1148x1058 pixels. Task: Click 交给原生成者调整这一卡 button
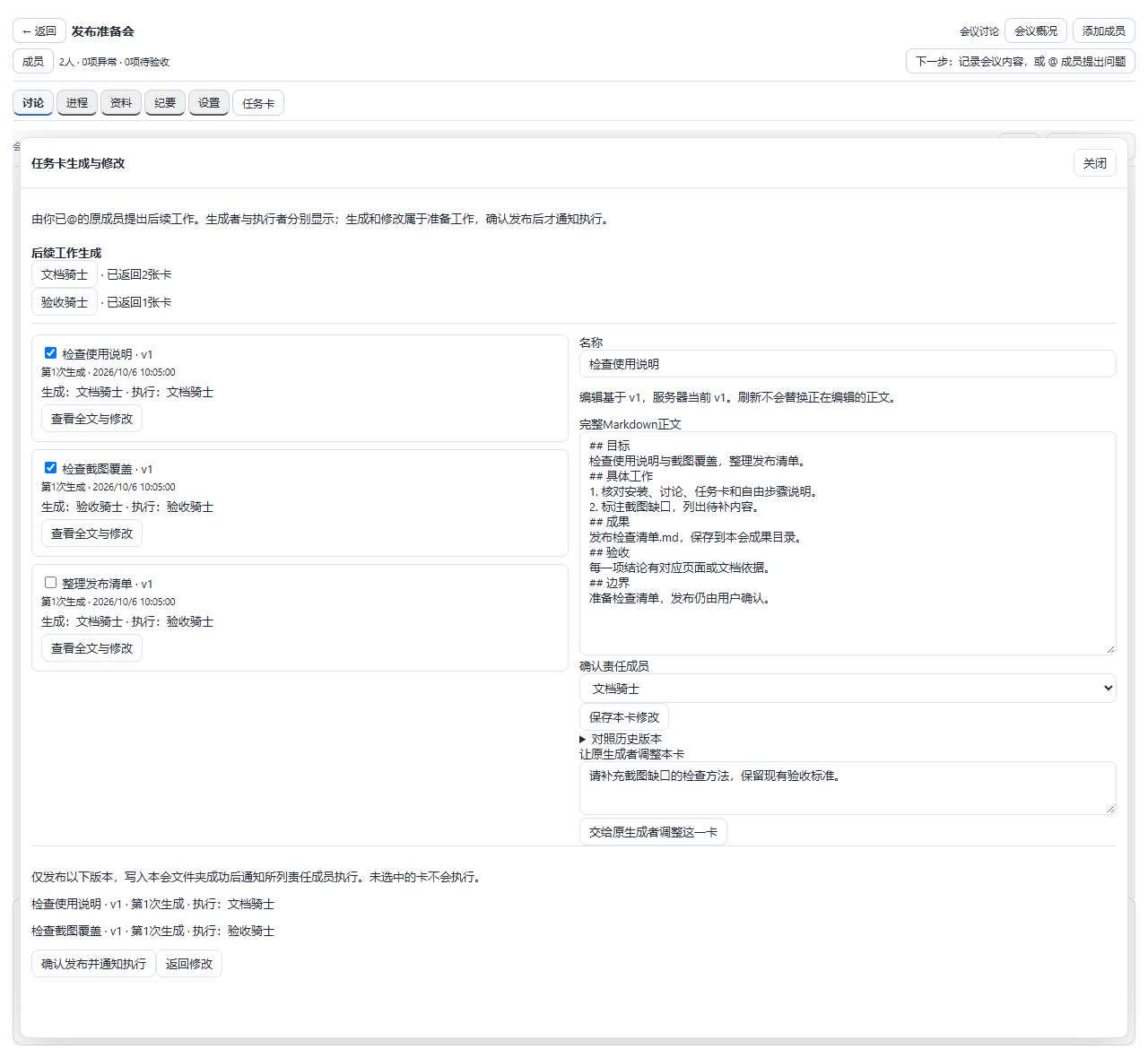pos(653,832)
